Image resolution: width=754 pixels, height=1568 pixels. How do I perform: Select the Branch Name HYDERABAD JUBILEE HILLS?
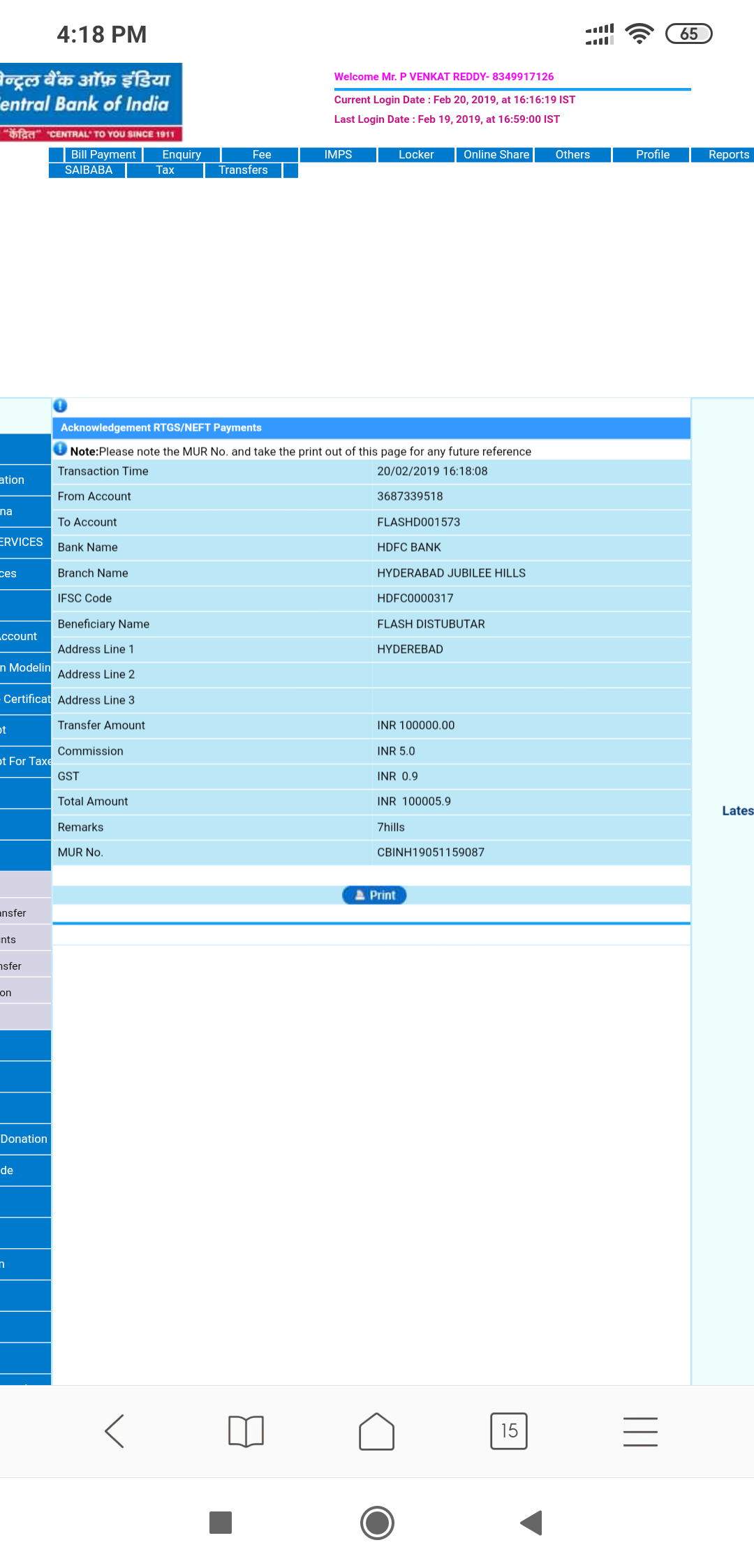451,573
